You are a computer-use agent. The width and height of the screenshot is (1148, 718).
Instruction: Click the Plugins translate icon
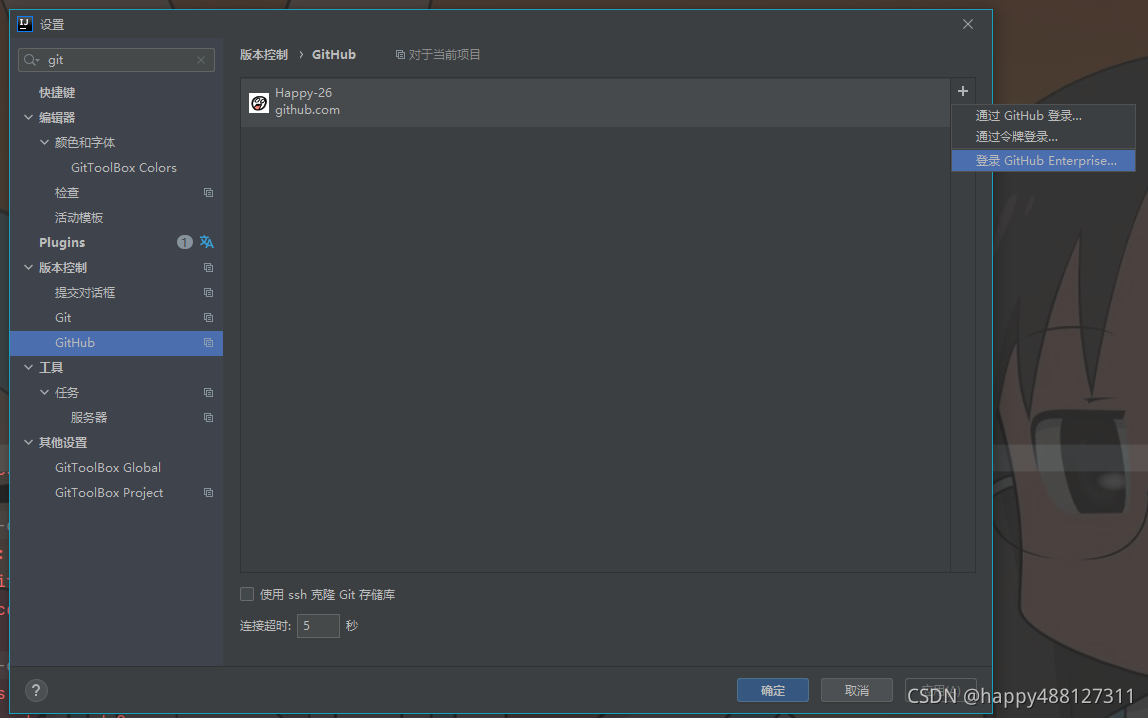pyautogui.click(x=206, y=242)
